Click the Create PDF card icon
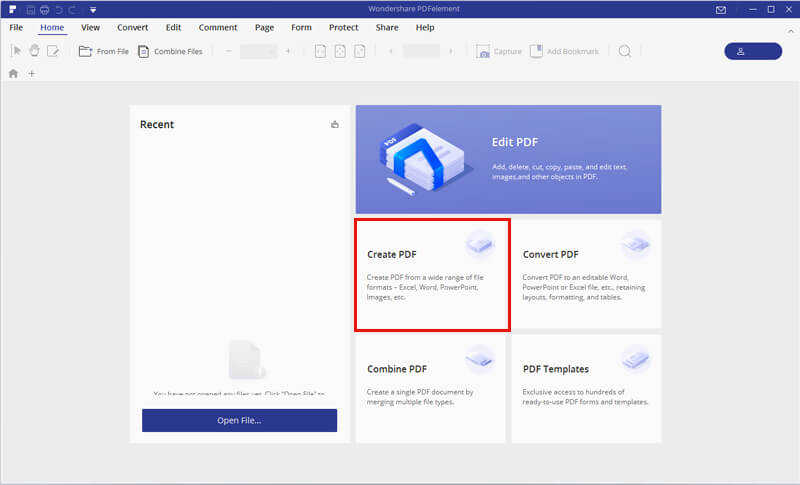The width and height of the screenshot is (800, 485). [x=480, y=245]
